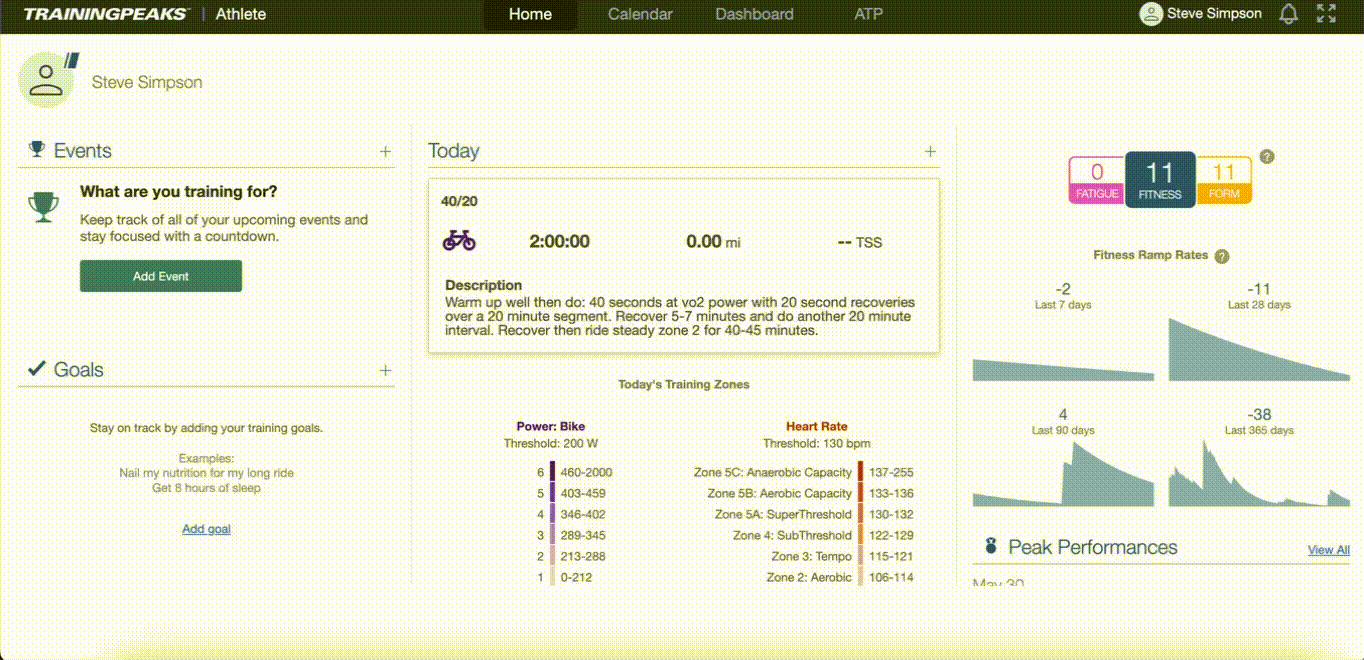Click the Last 28 days ramp chart
Viewport: 1364px width, 660px height.
1259,349
